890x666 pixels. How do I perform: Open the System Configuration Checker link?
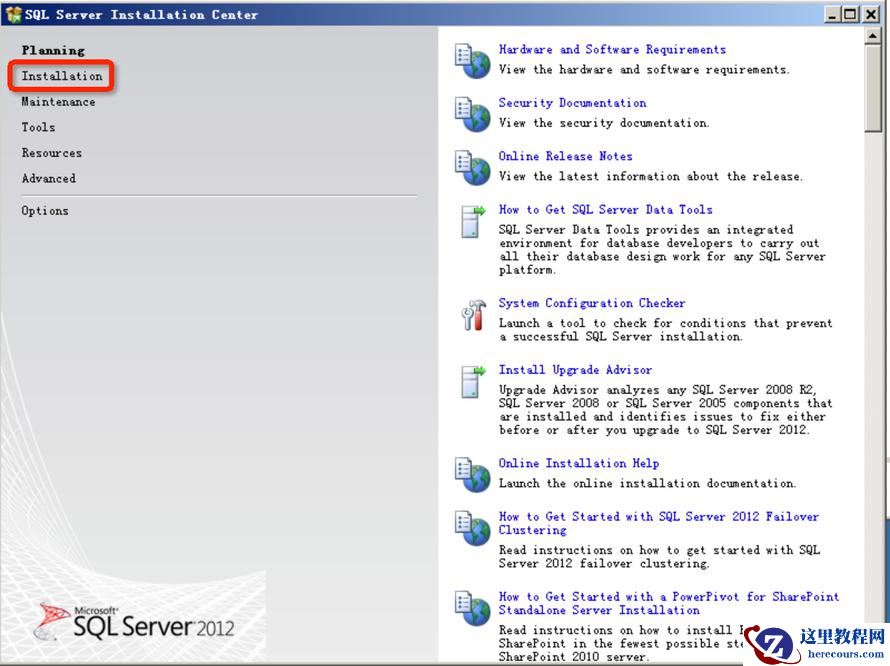click(592, 303)
